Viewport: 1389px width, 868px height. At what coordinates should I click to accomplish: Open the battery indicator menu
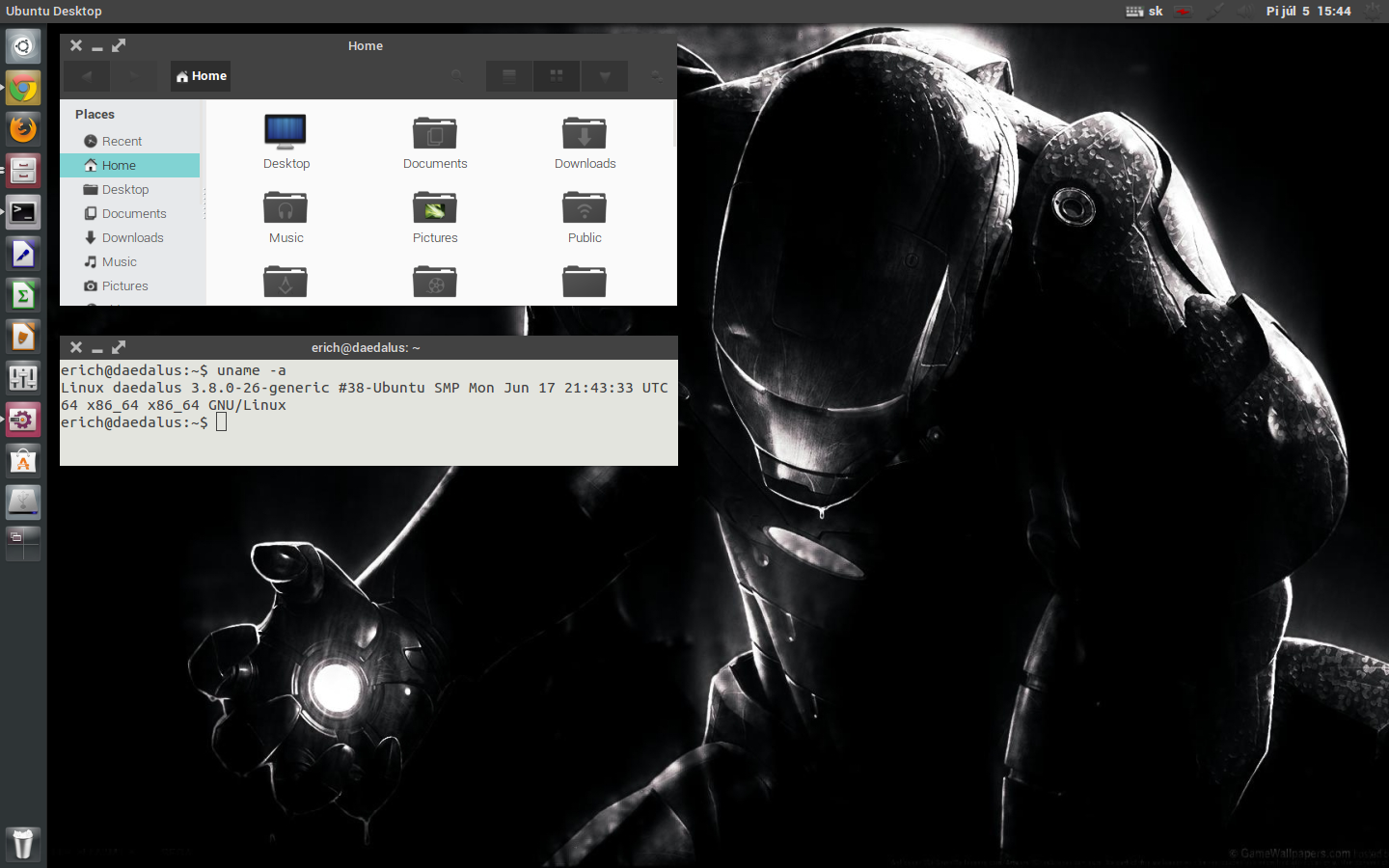(x=1184, y=12)
